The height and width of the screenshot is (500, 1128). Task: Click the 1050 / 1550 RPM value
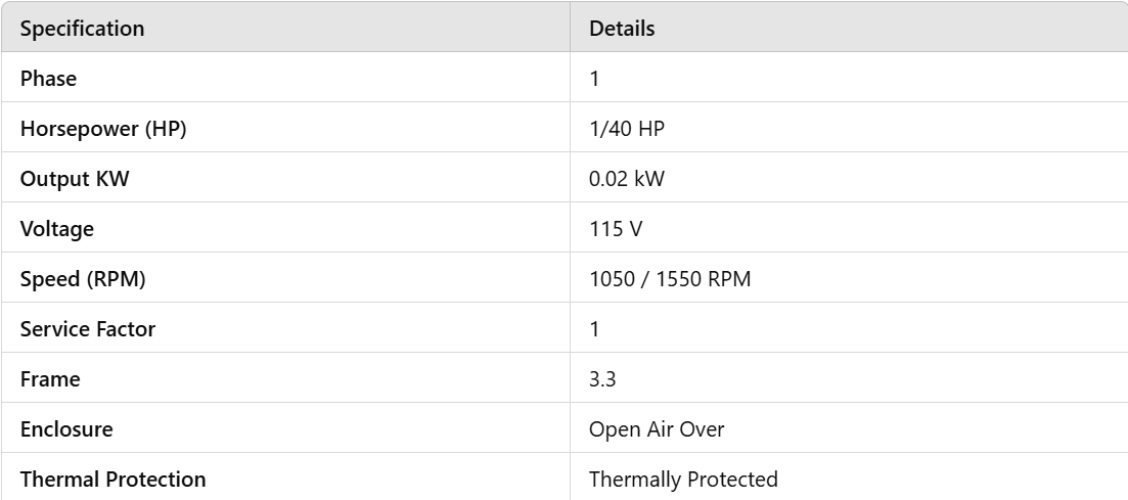coord(670,279)
